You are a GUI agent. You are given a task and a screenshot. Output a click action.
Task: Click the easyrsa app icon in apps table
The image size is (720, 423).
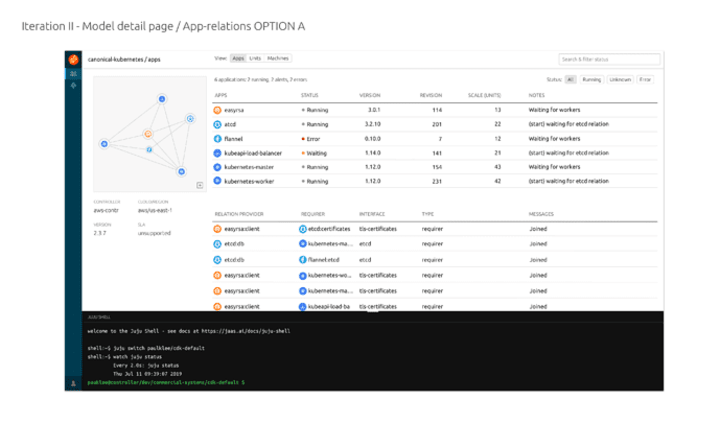218,110
